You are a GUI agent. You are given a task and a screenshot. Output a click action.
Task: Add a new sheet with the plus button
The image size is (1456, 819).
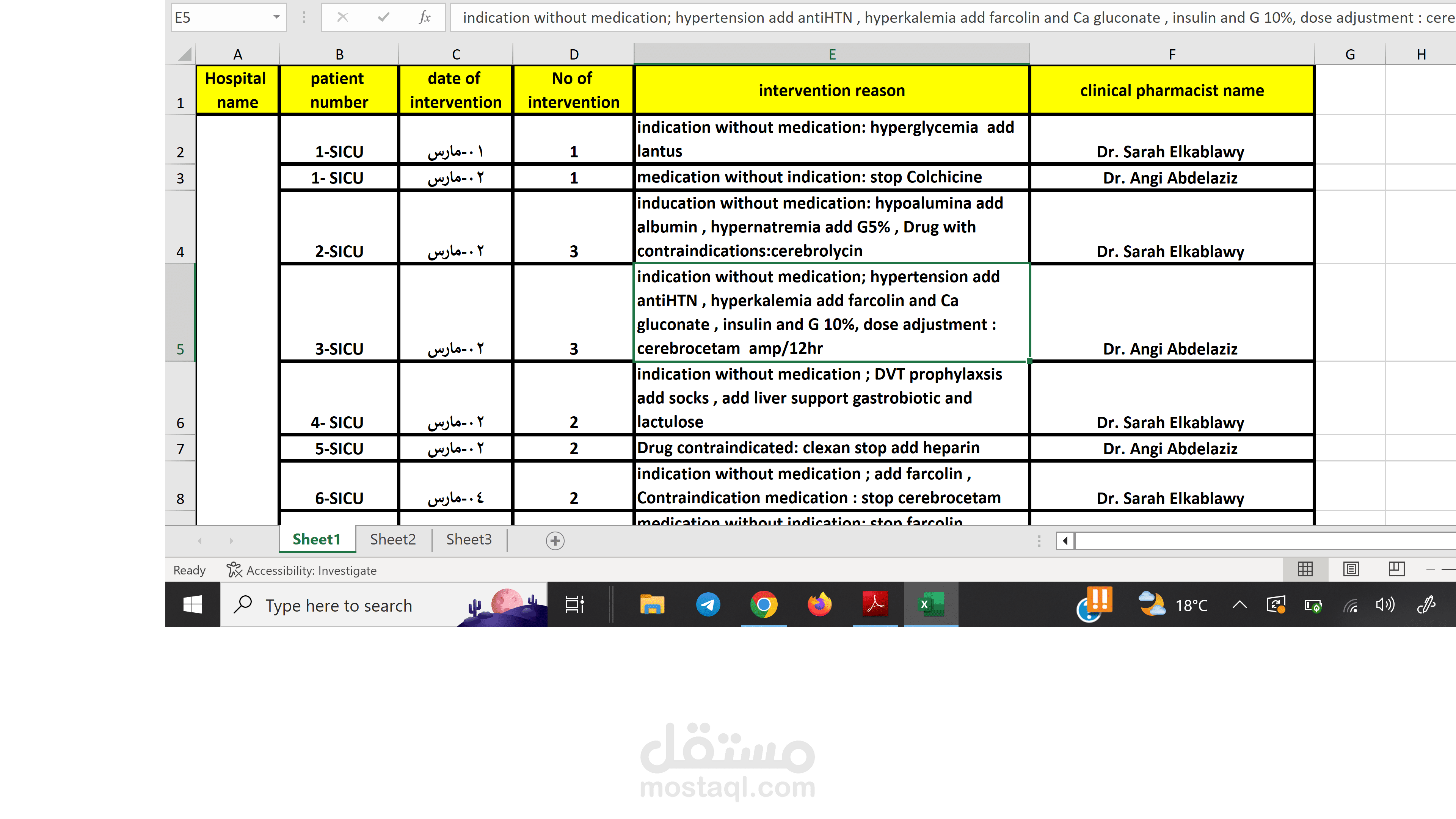(x=555, y=541)
